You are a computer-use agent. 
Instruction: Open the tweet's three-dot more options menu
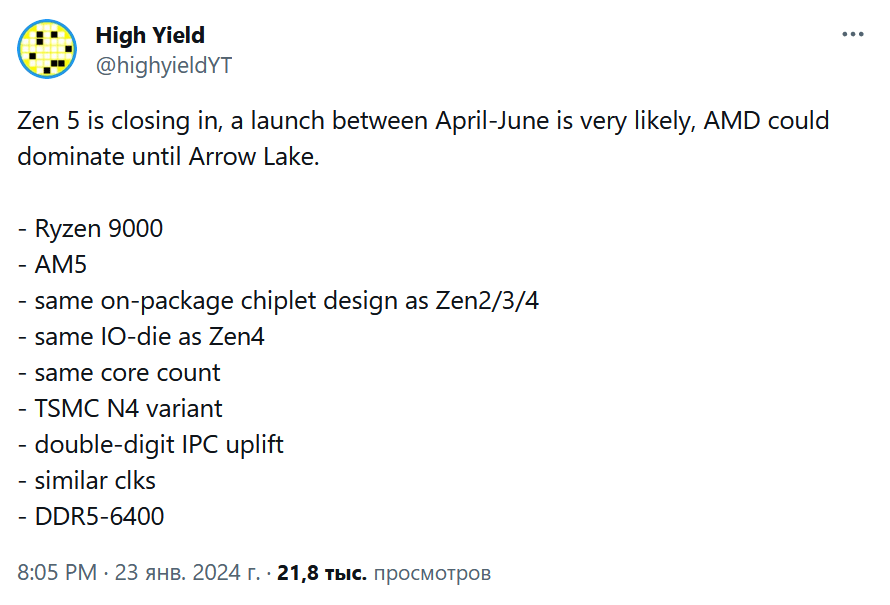click(x=853, y=35)
